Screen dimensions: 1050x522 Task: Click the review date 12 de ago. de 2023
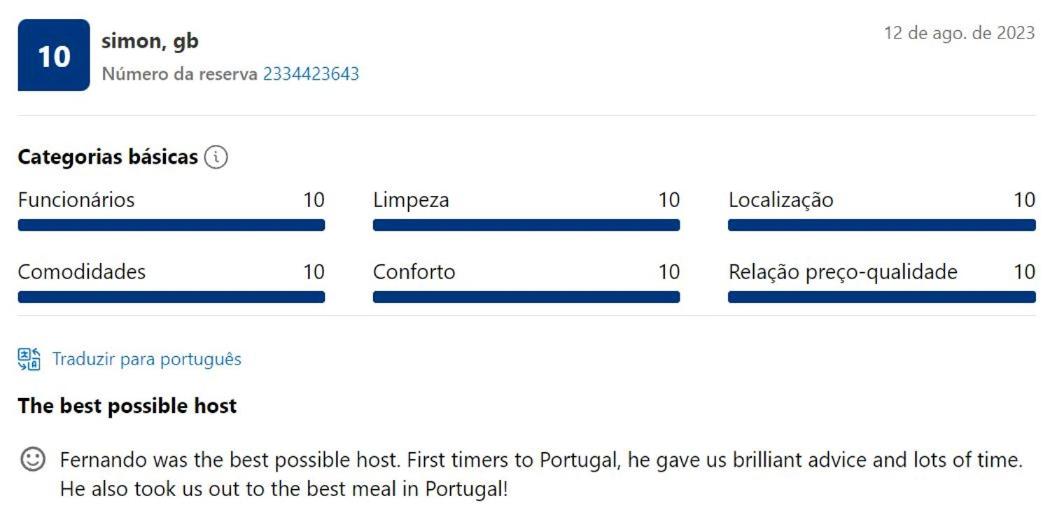point(960,33)
